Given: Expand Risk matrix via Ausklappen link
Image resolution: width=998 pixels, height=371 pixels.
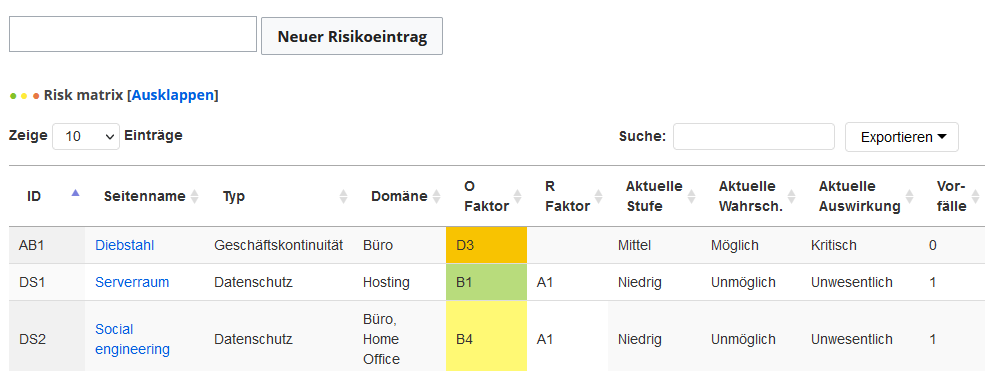Looking at the screenshot, I should (x=172, y=95).
